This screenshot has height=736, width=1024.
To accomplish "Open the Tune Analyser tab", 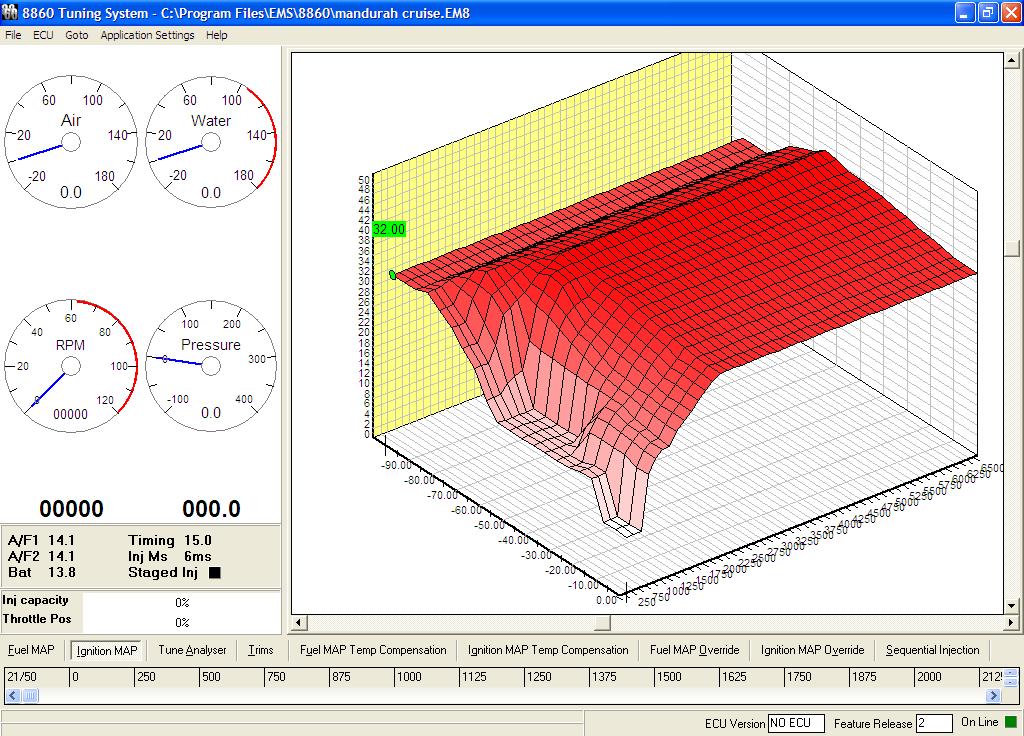I will point(192,650).
